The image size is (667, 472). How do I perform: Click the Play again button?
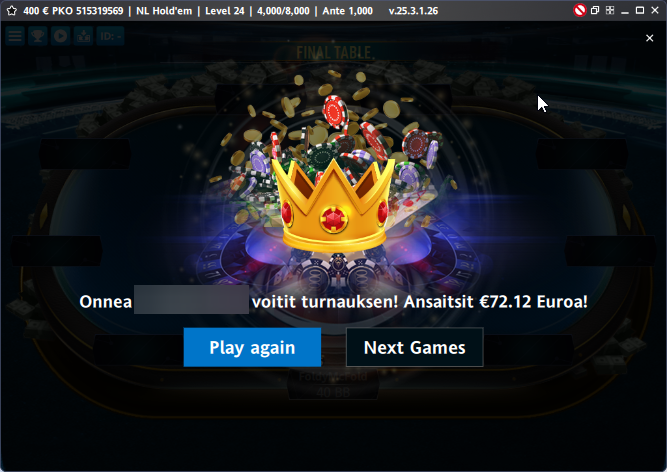[x=252, y=347]
